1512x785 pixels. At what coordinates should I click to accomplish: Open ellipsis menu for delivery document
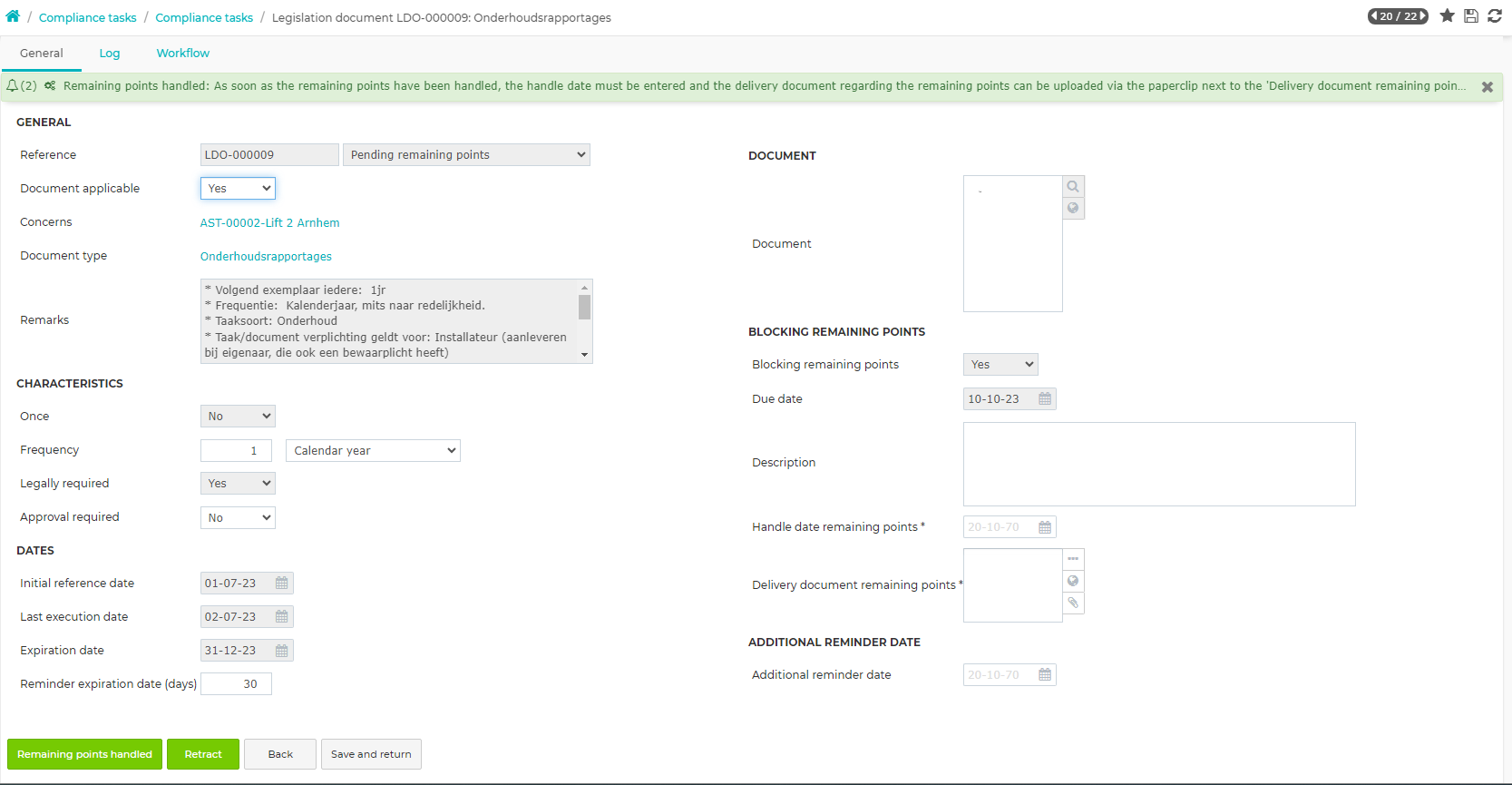click(1073, 559)
